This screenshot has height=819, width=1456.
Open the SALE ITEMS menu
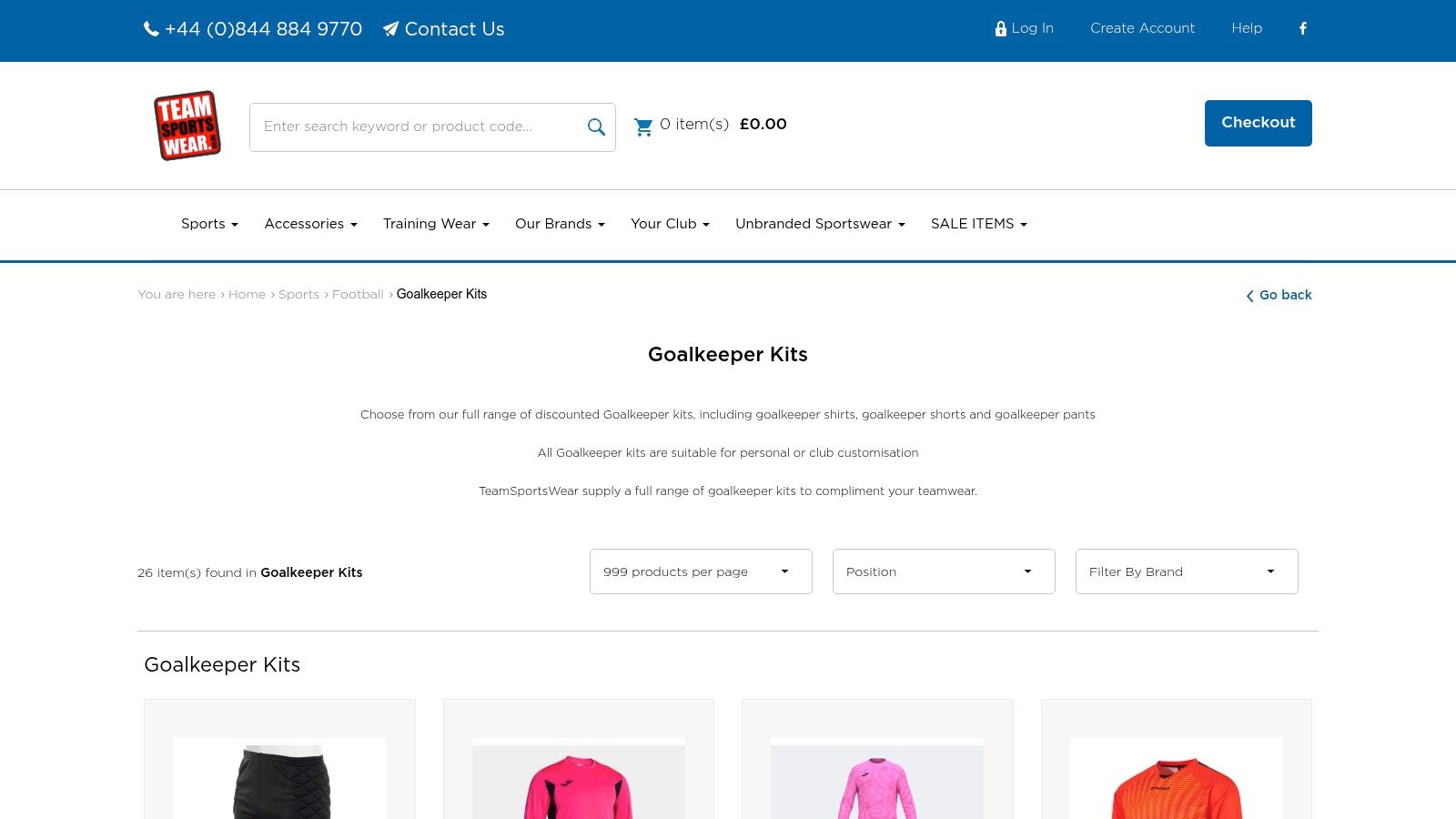978,224
